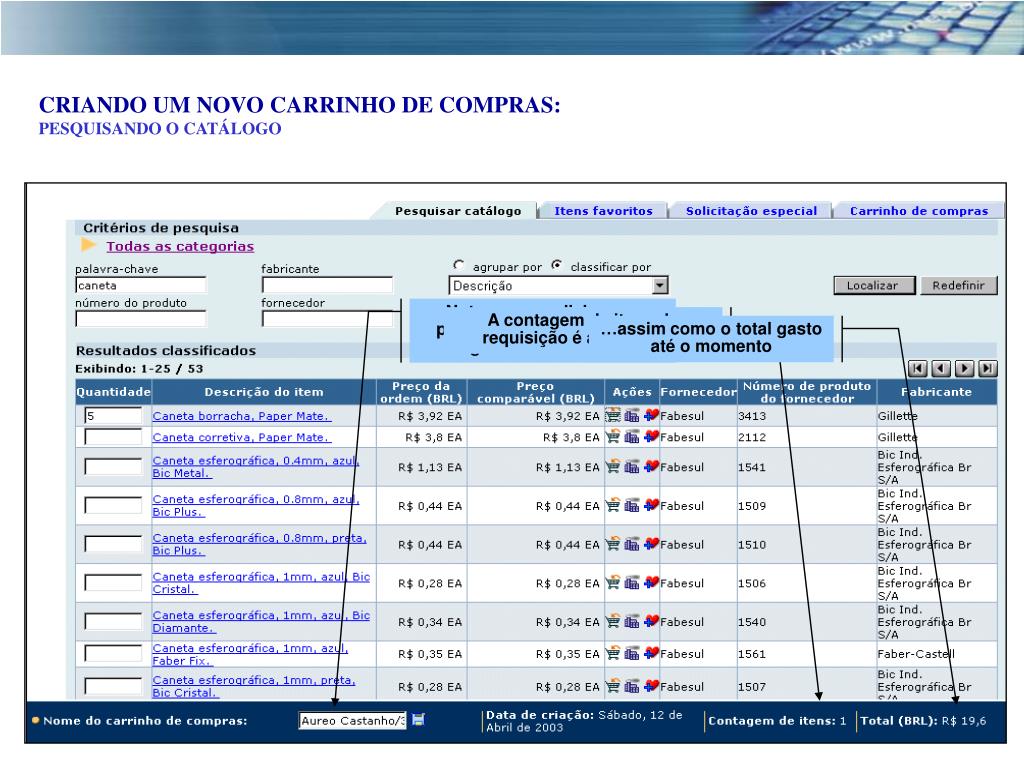This screenshot has width=1024, height=768.
Task: Click supplier product number 1561
Action: (x=752, y=654)
